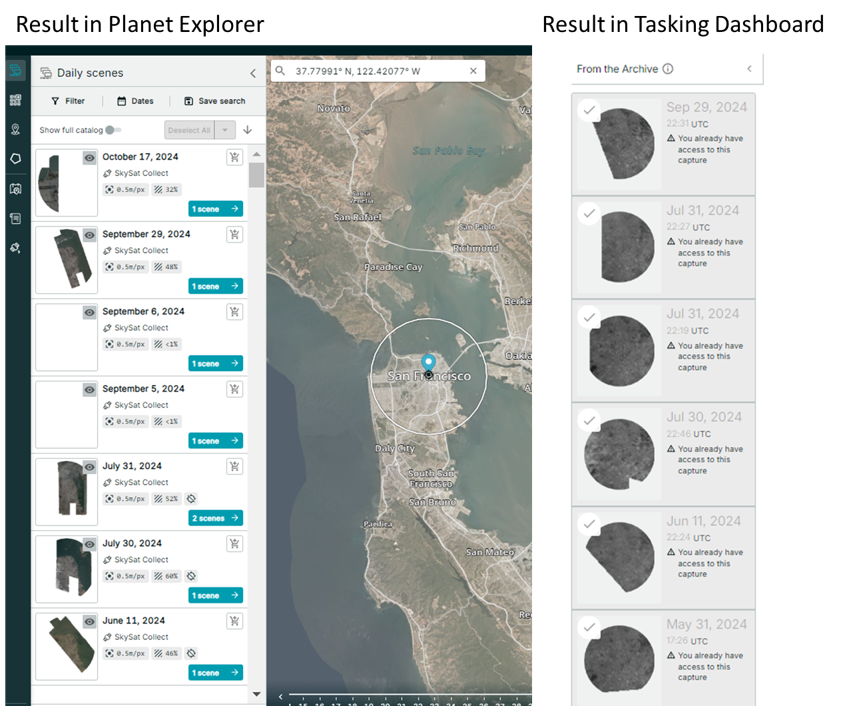Uncheck the Jul 31 22:27 UTC archive capture

point(589,213)
